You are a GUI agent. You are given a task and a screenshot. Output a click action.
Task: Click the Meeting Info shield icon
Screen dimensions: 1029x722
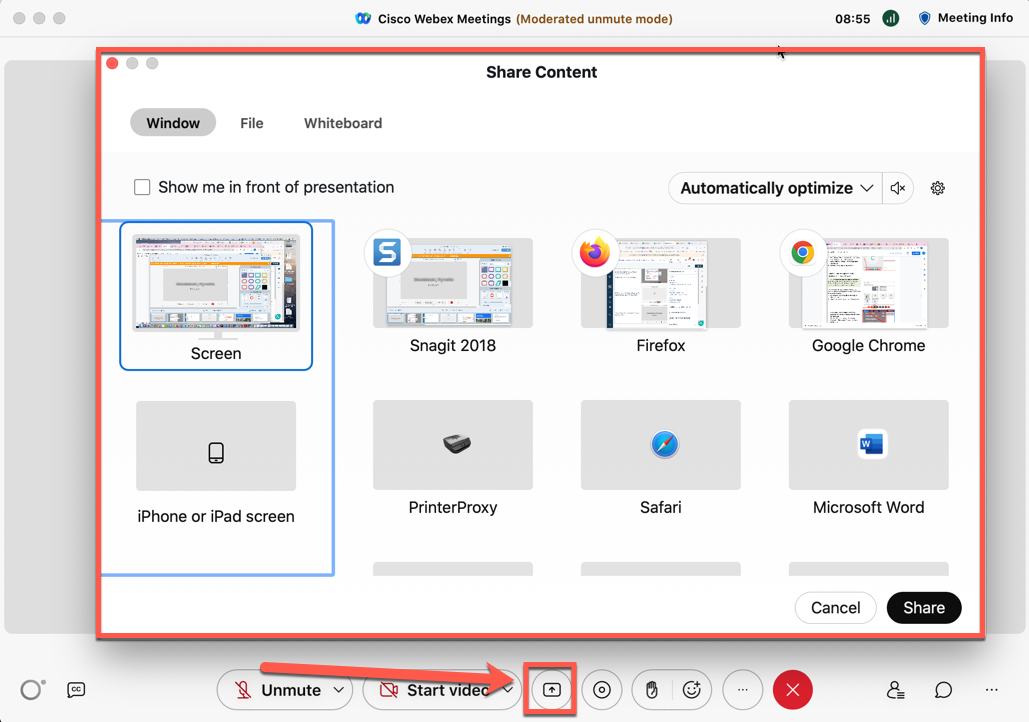click(x=924, y=18)
